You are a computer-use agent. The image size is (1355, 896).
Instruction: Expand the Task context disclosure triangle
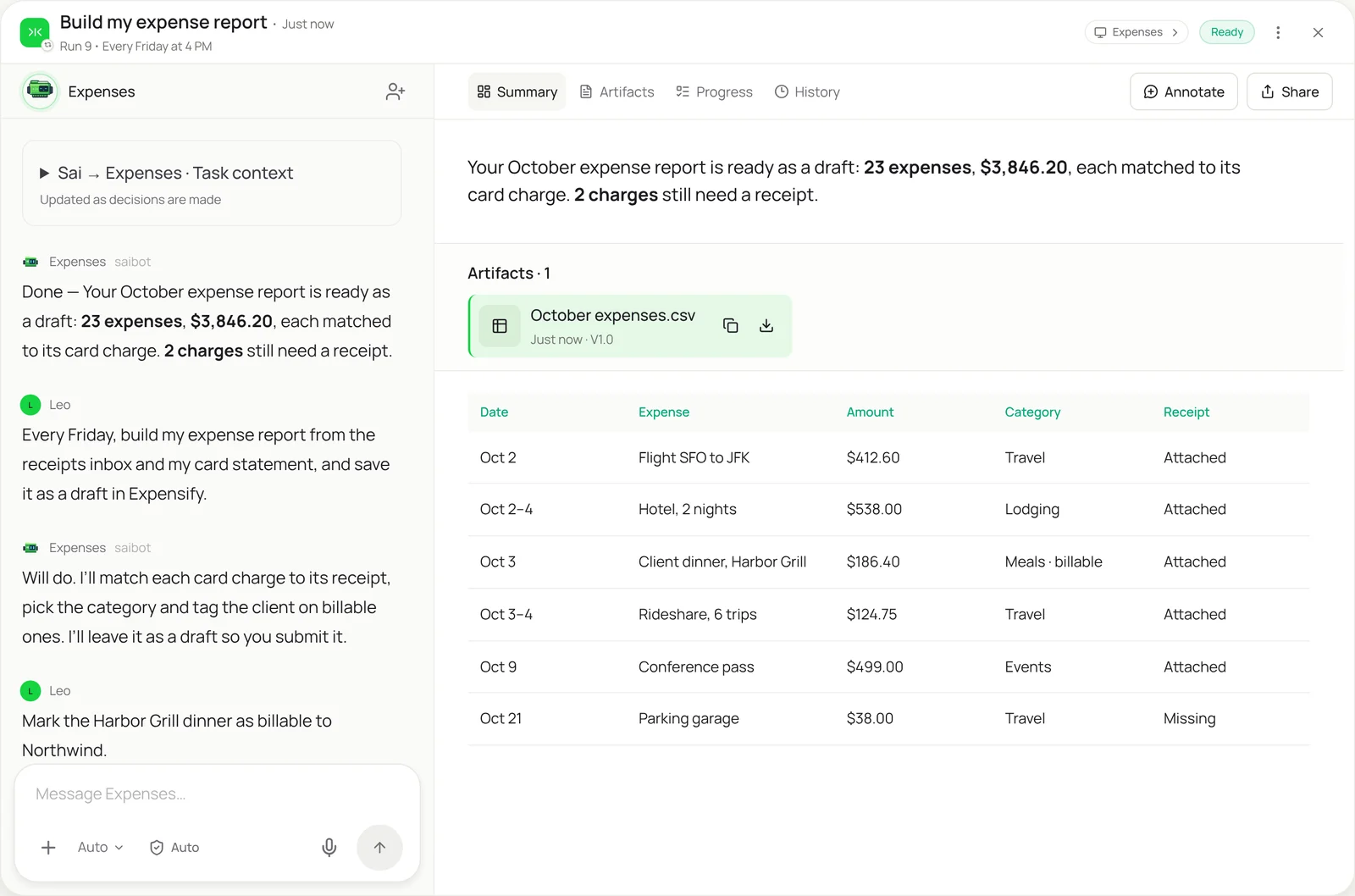click(x=44, y=174)
